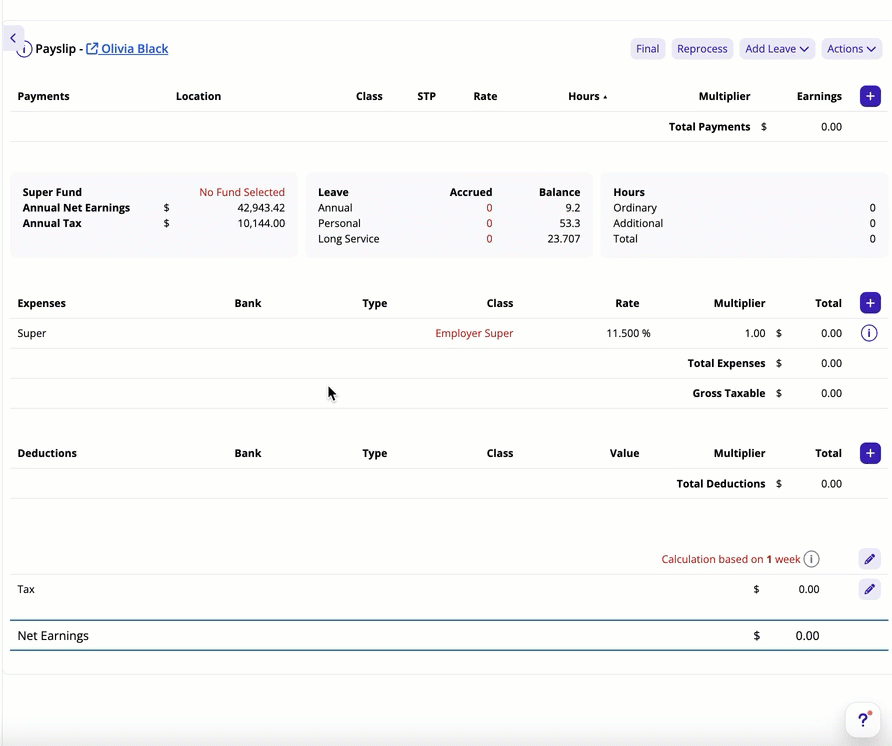Click the No Fund Selected text
This screenshot has height=746, width=892.
(242, 192)
